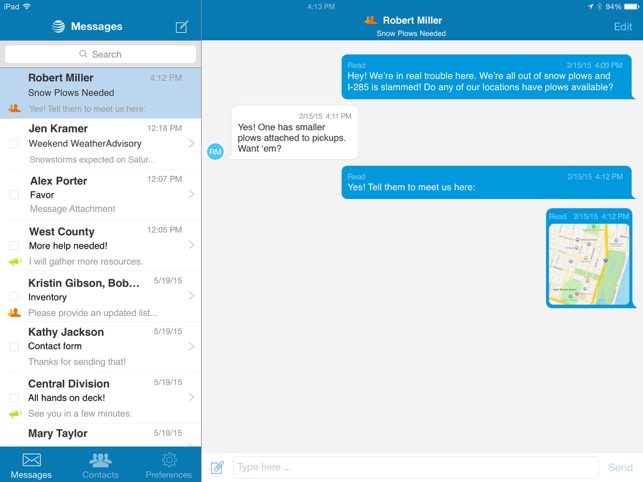Tap the compose new message icon

pyautogui.click(x=182, y=27)
